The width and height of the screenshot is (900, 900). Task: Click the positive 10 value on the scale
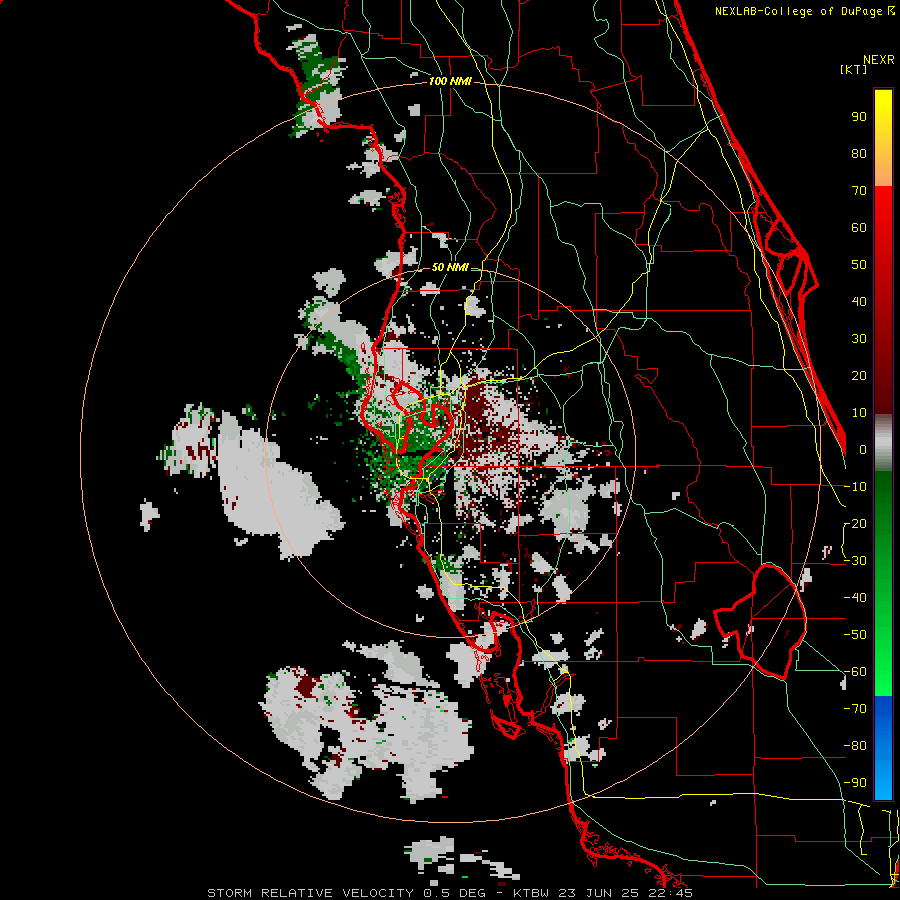click(x=859, y=413)
